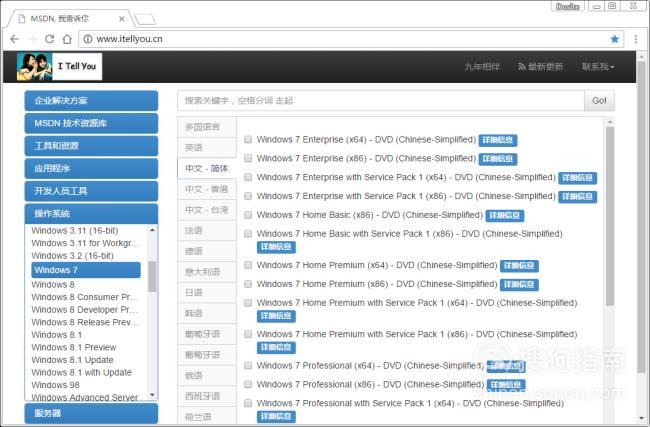
Task: Expand the 联系我 dropdown menu
Action: 598,67
